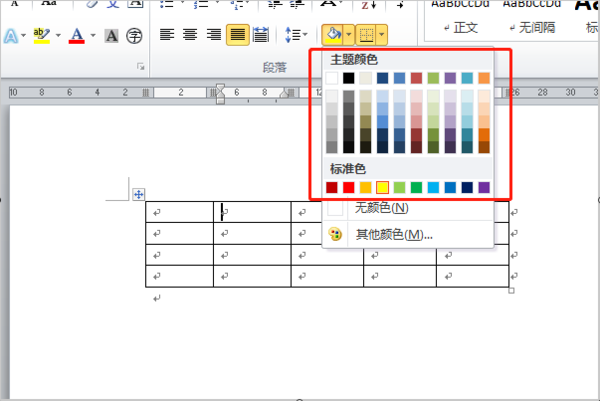The height and width of the screenshot is (401, 600).
Task: Click the table resize handle at bottom-right corner
Action: pyautogui.click(x=511, y=291)
